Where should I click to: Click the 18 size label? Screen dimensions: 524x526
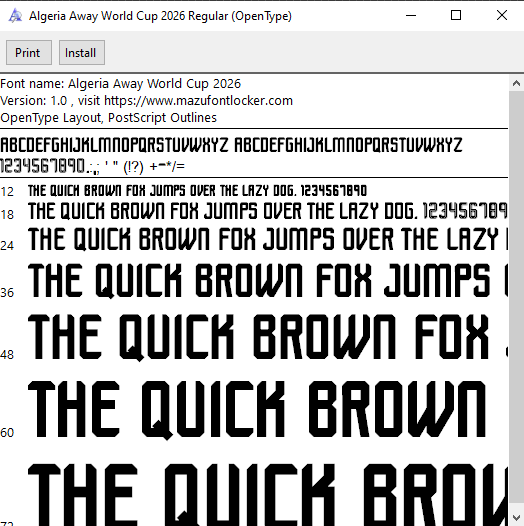pos(7,215)
